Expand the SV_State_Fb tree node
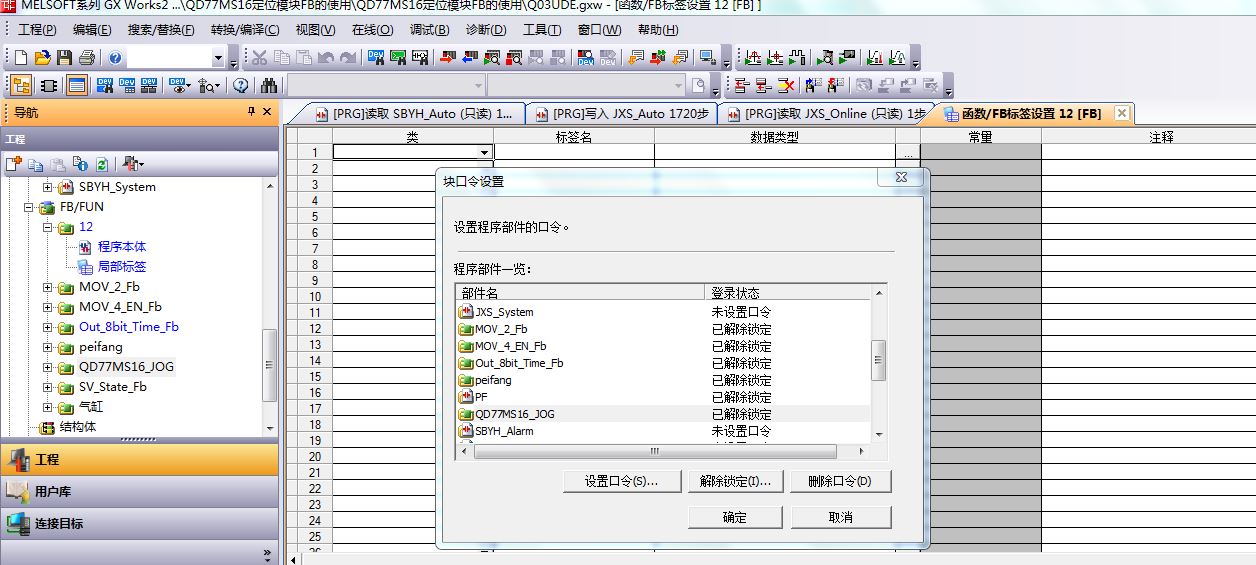Image resolution: width=1256 pixels, height=565 pixels. coord(47,387)
